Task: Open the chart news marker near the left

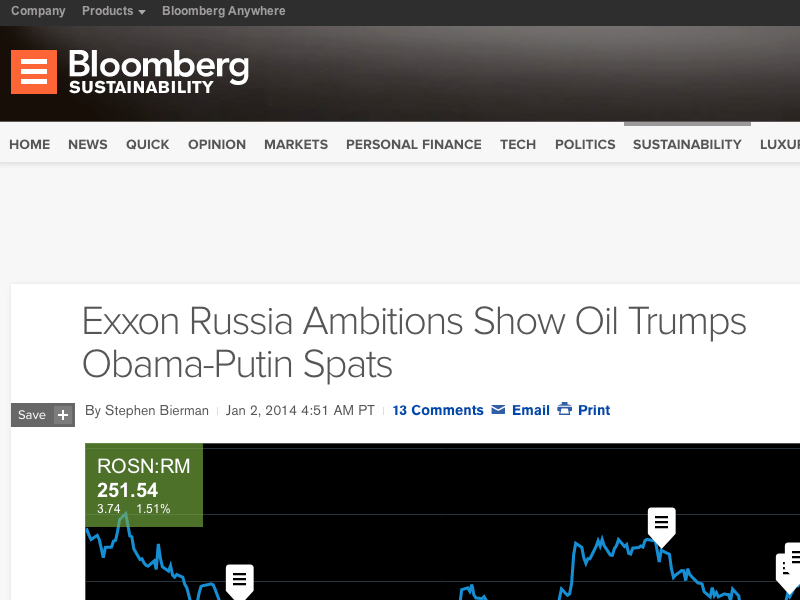Action: [x=239, y=579]
